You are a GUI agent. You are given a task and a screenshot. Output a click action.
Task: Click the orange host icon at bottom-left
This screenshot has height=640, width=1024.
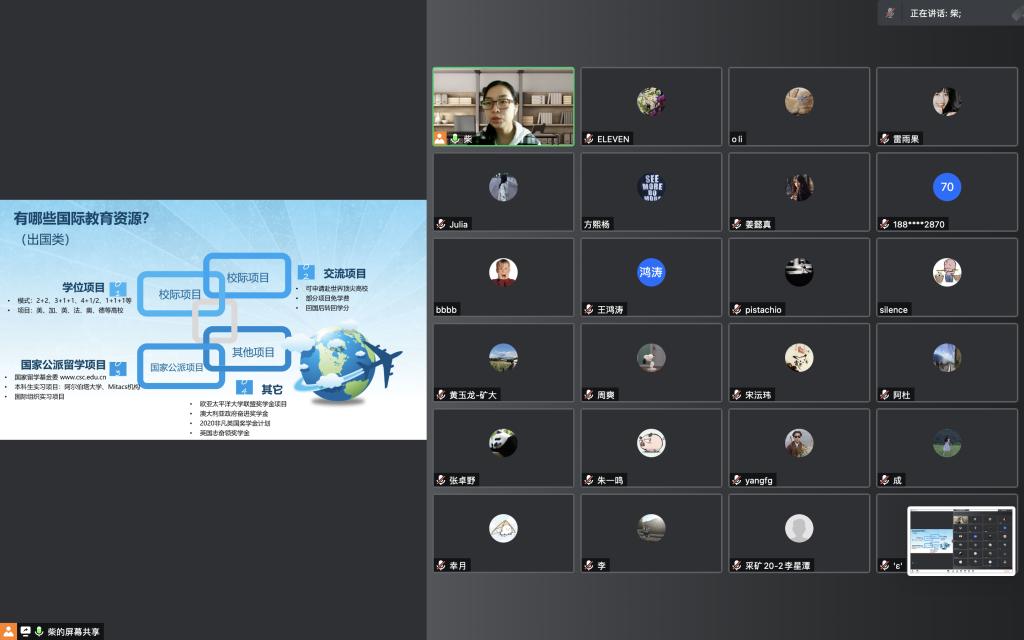click(10, 631)
